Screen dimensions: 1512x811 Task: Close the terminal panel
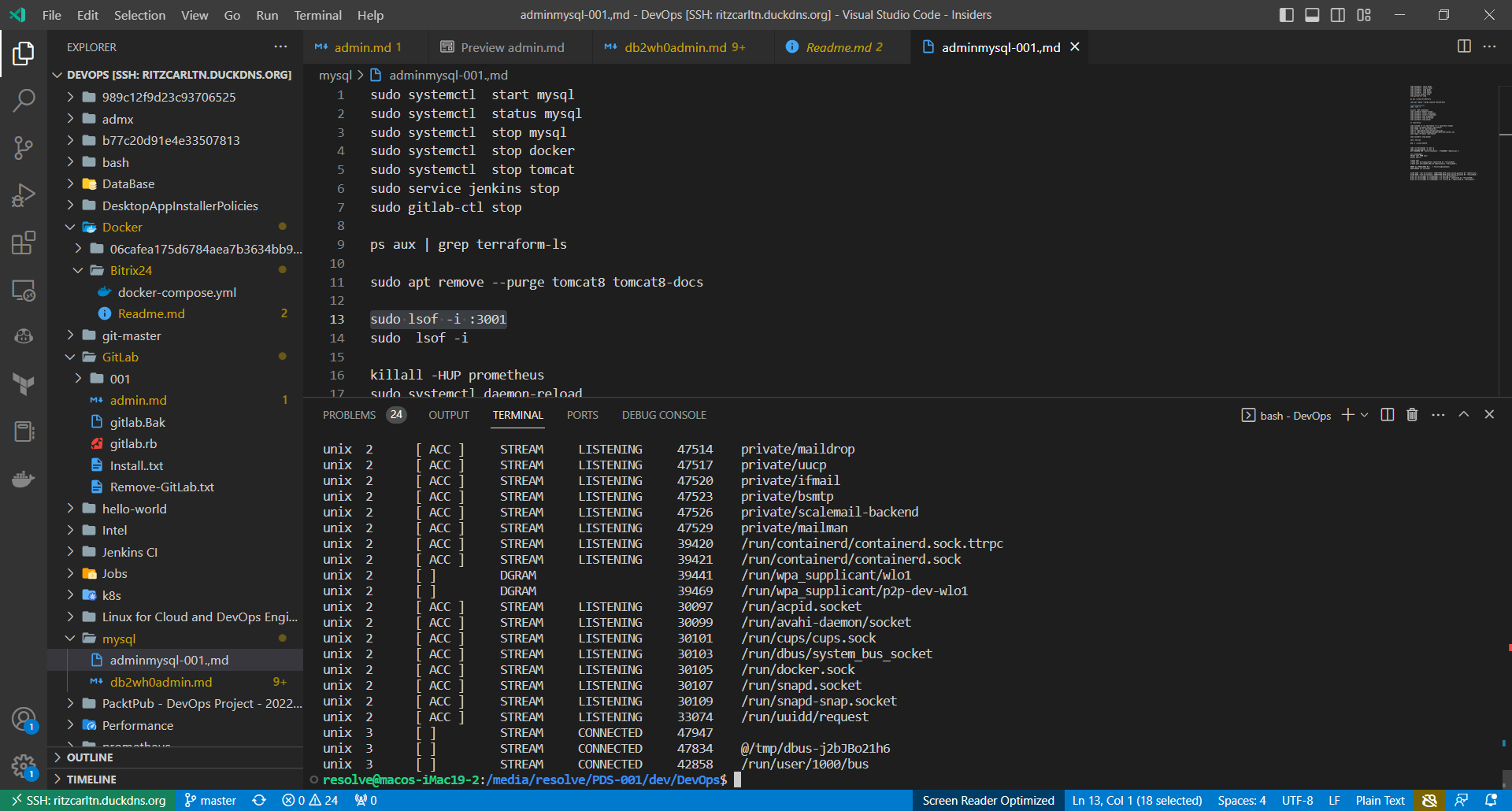coord(1489,414)
